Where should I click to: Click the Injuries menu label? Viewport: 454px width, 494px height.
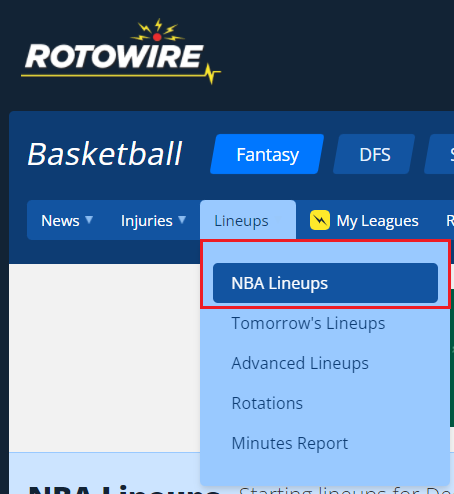tap(147, 221)
